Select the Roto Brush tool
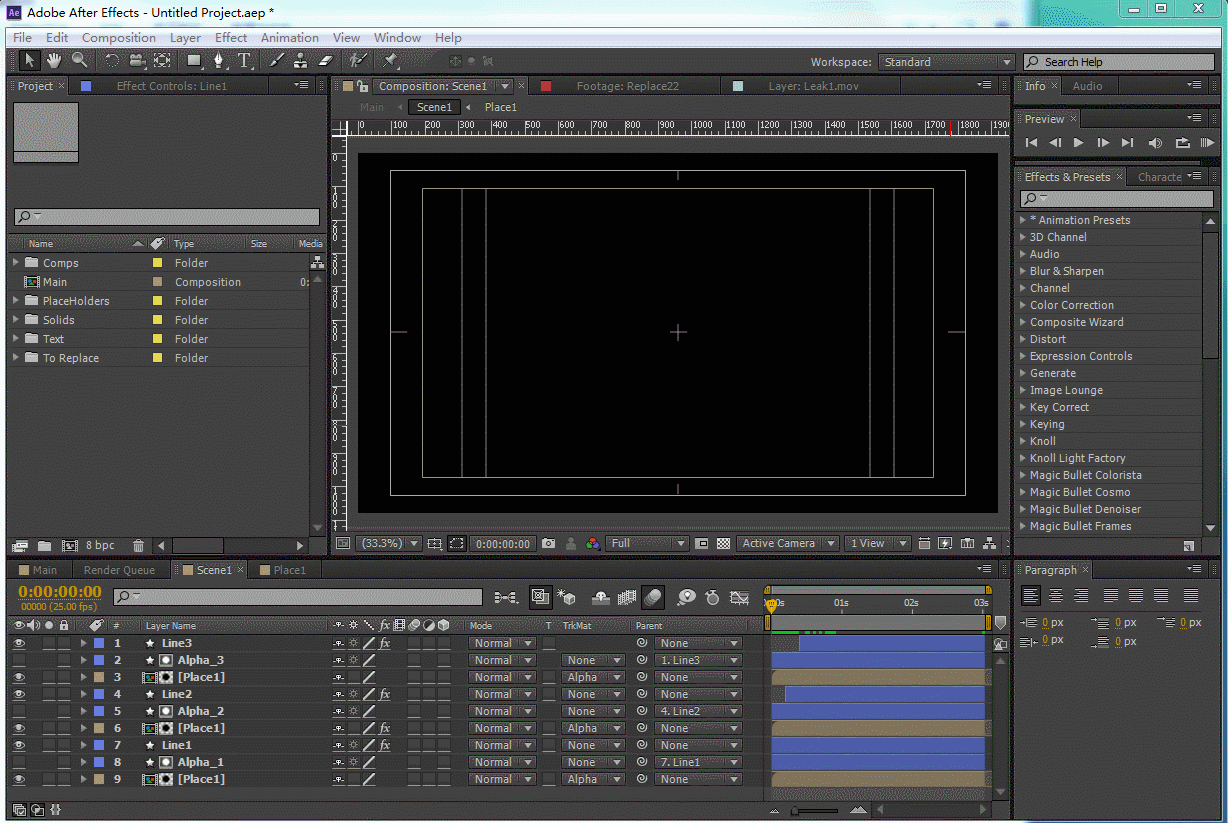The height and width of the screenshot is (823, 1228). tap(357, 61)
